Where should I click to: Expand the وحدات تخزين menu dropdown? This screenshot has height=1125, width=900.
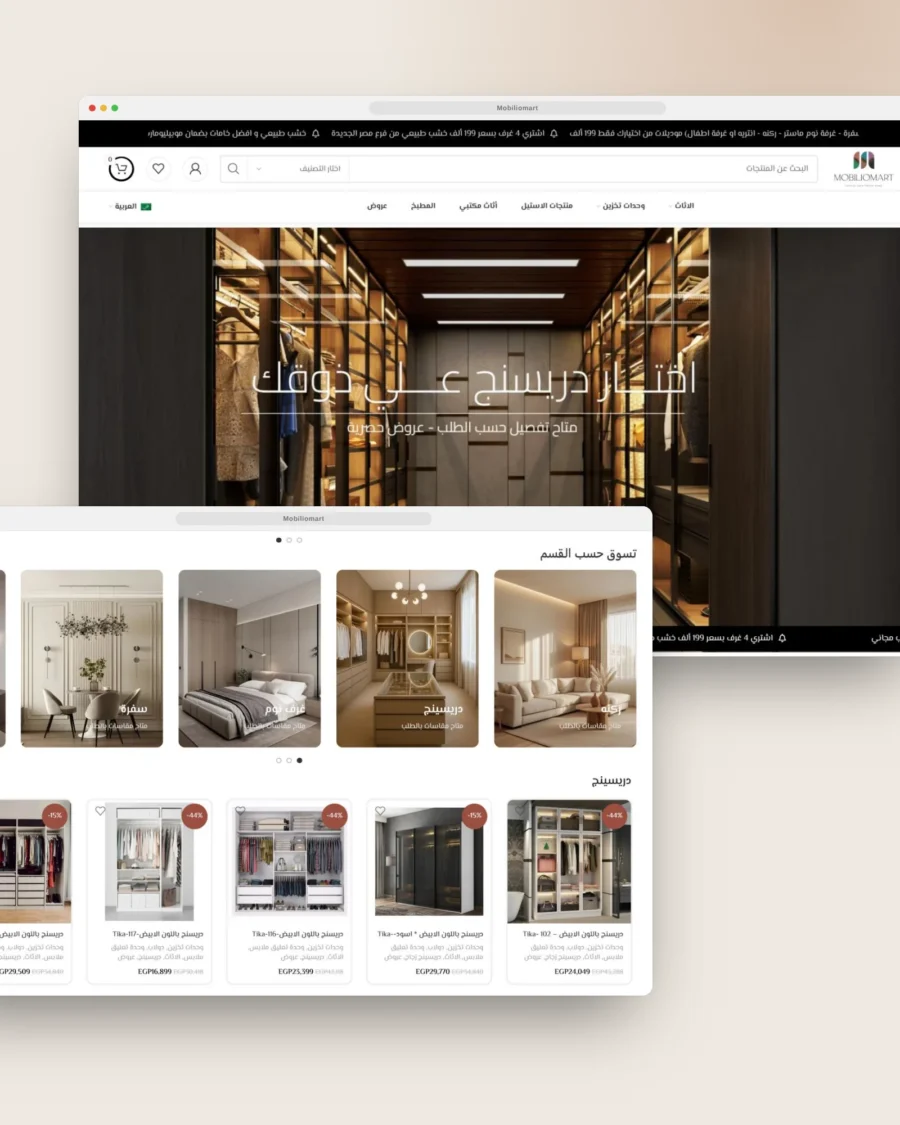click(620, 206)
